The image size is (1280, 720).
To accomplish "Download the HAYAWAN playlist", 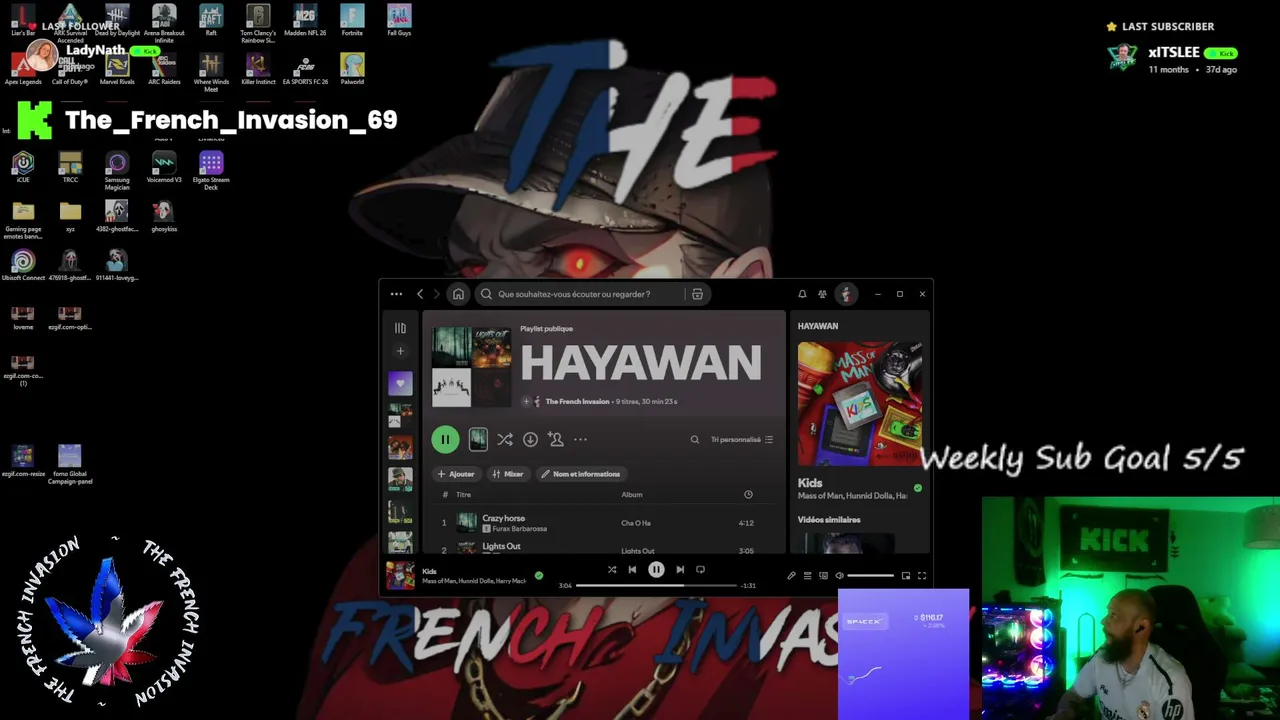I will [x=530, y=439].
